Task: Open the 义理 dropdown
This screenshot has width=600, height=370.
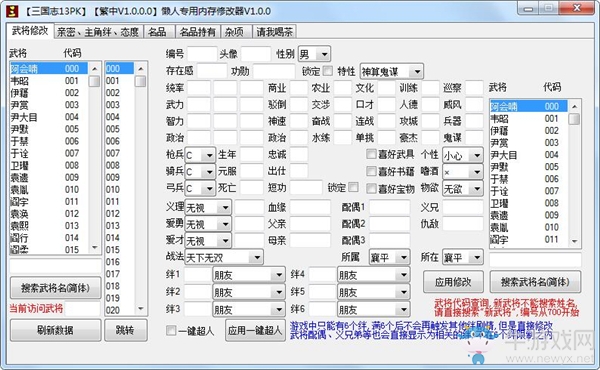Action: pos(208,208)
